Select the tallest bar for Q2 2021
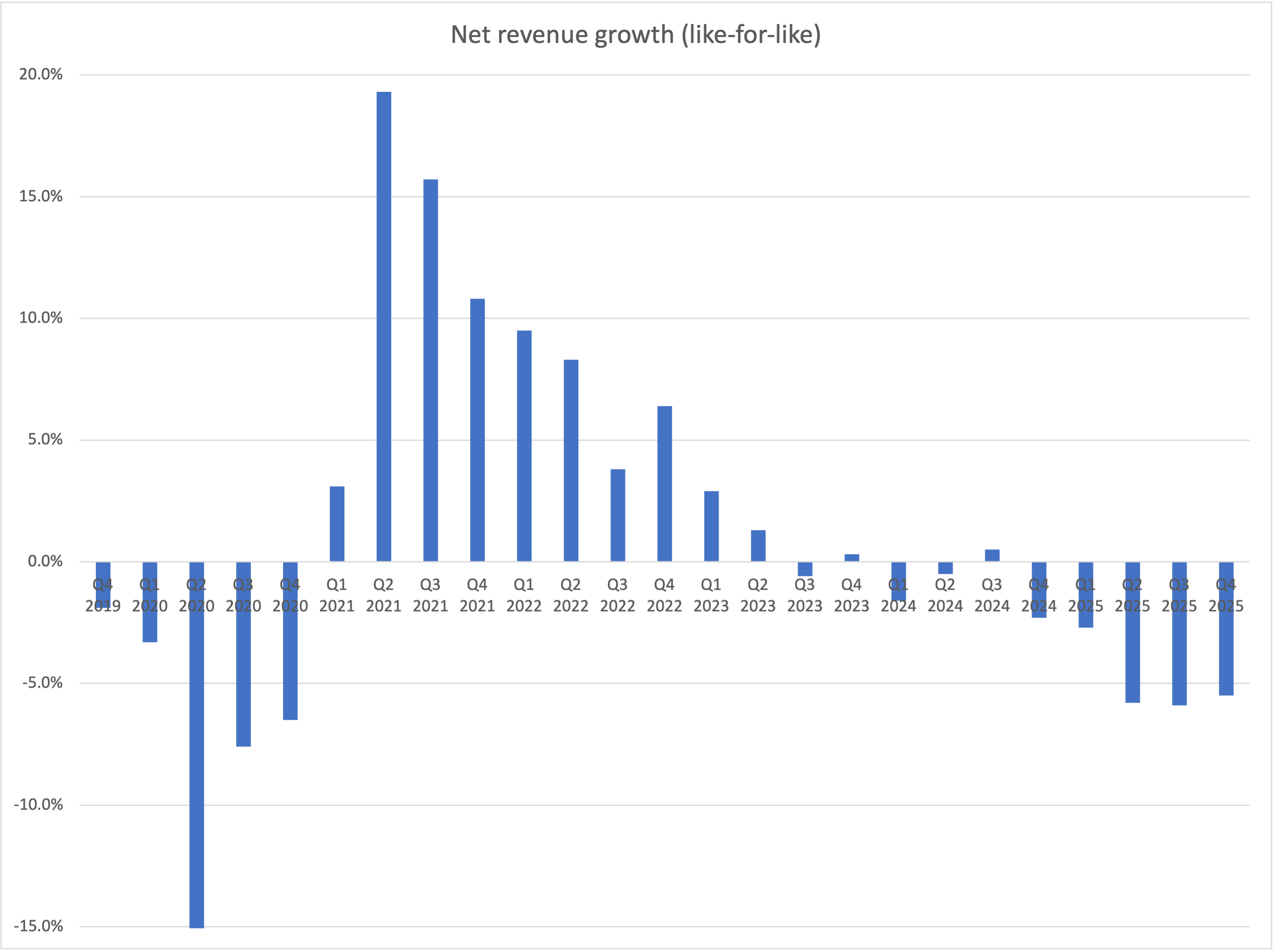Screen dimensions: 1275x952 [x=383, y=326]
